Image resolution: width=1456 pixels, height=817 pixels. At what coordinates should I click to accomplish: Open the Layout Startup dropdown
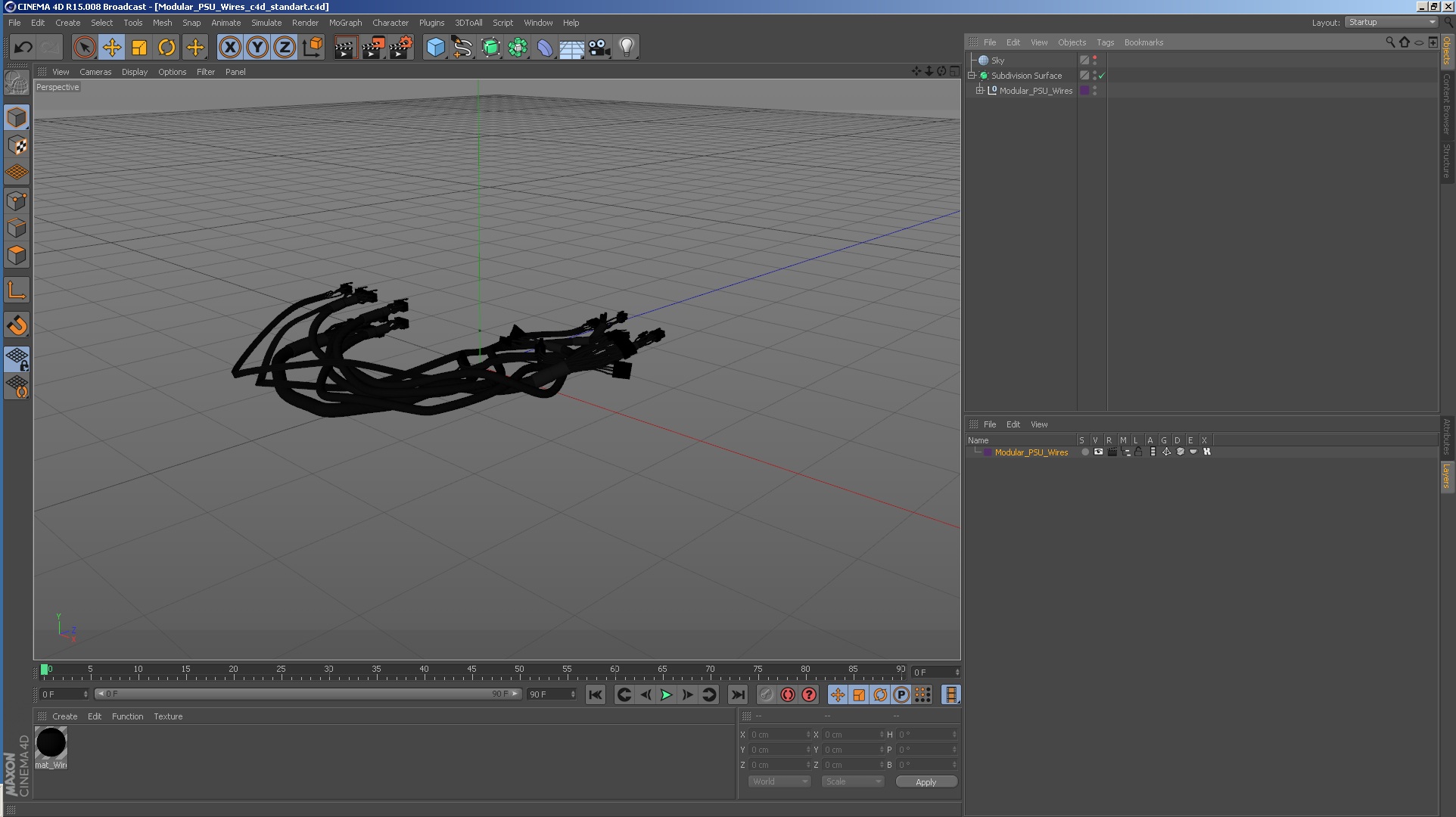[x=1391, y=22]
